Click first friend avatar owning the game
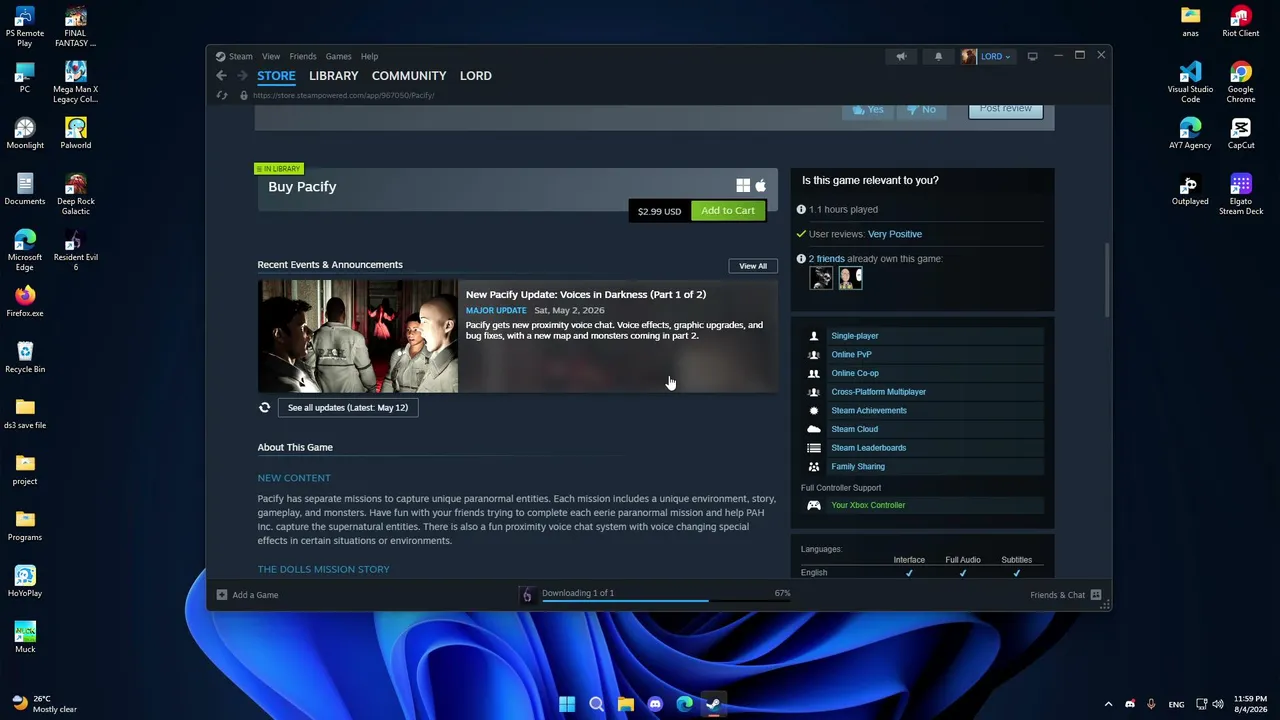This screenshot has height=720, width=1280. pyautogui.click(x=821, y=280)
